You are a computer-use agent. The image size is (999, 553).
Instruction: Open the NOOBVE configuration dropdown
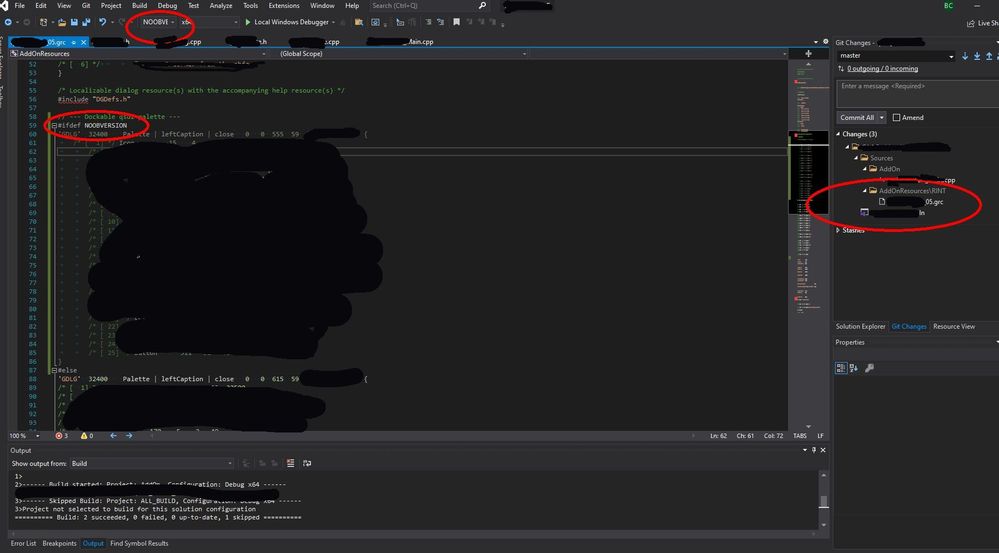[159, 22]
